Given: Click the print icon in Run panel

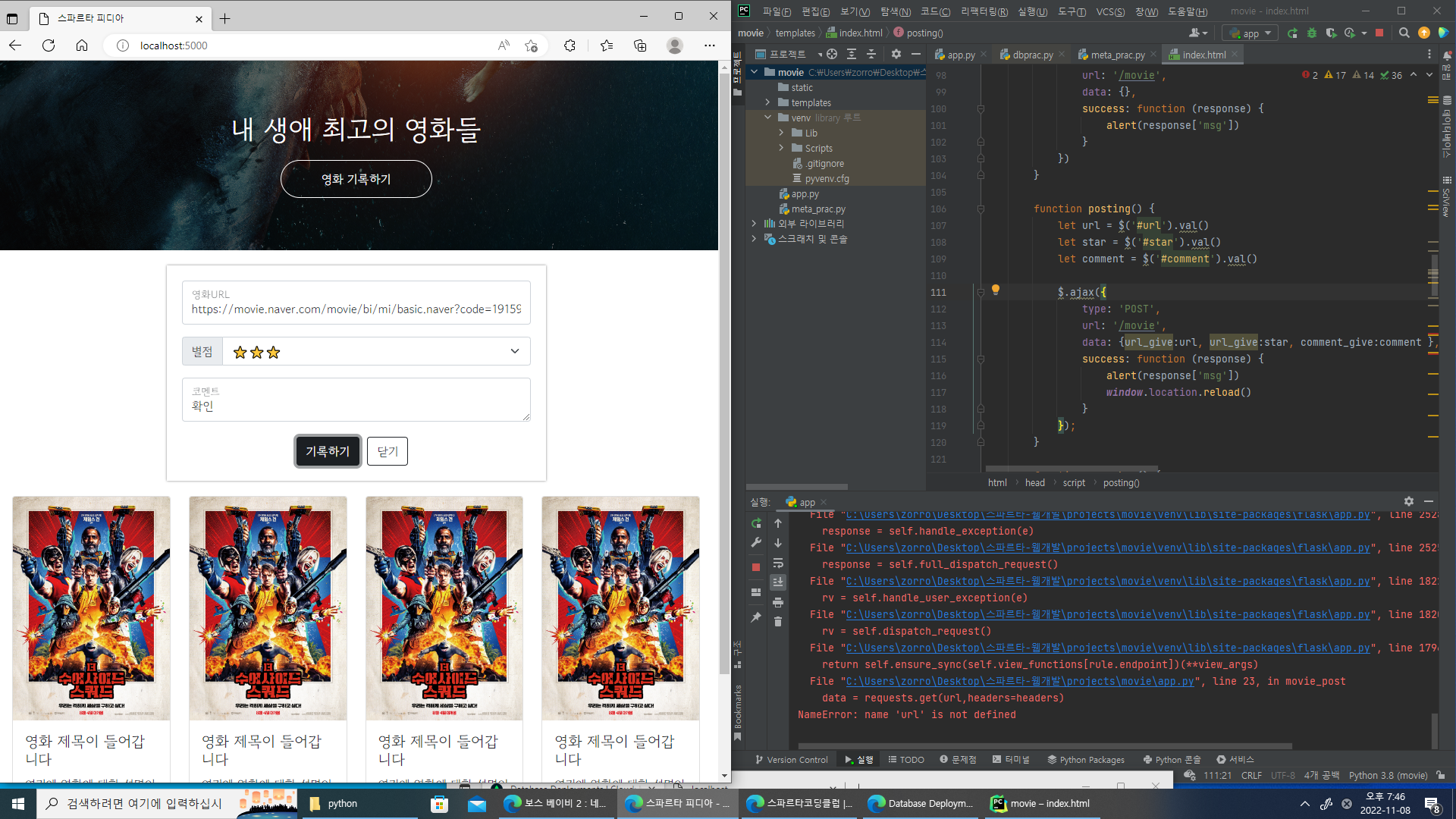Looking at the screenshot, I should (778, 602).
